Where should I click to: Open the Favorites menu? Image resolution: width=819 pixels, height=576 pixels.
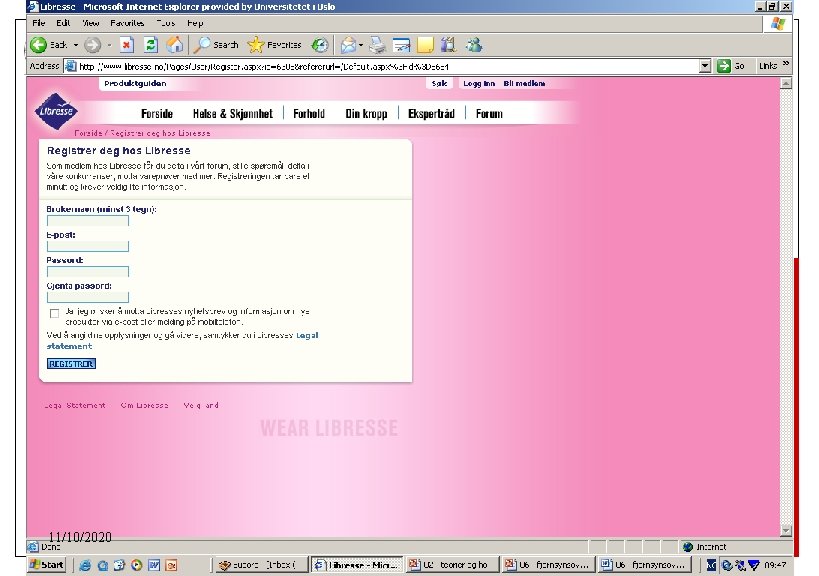(x=127, y=23)
